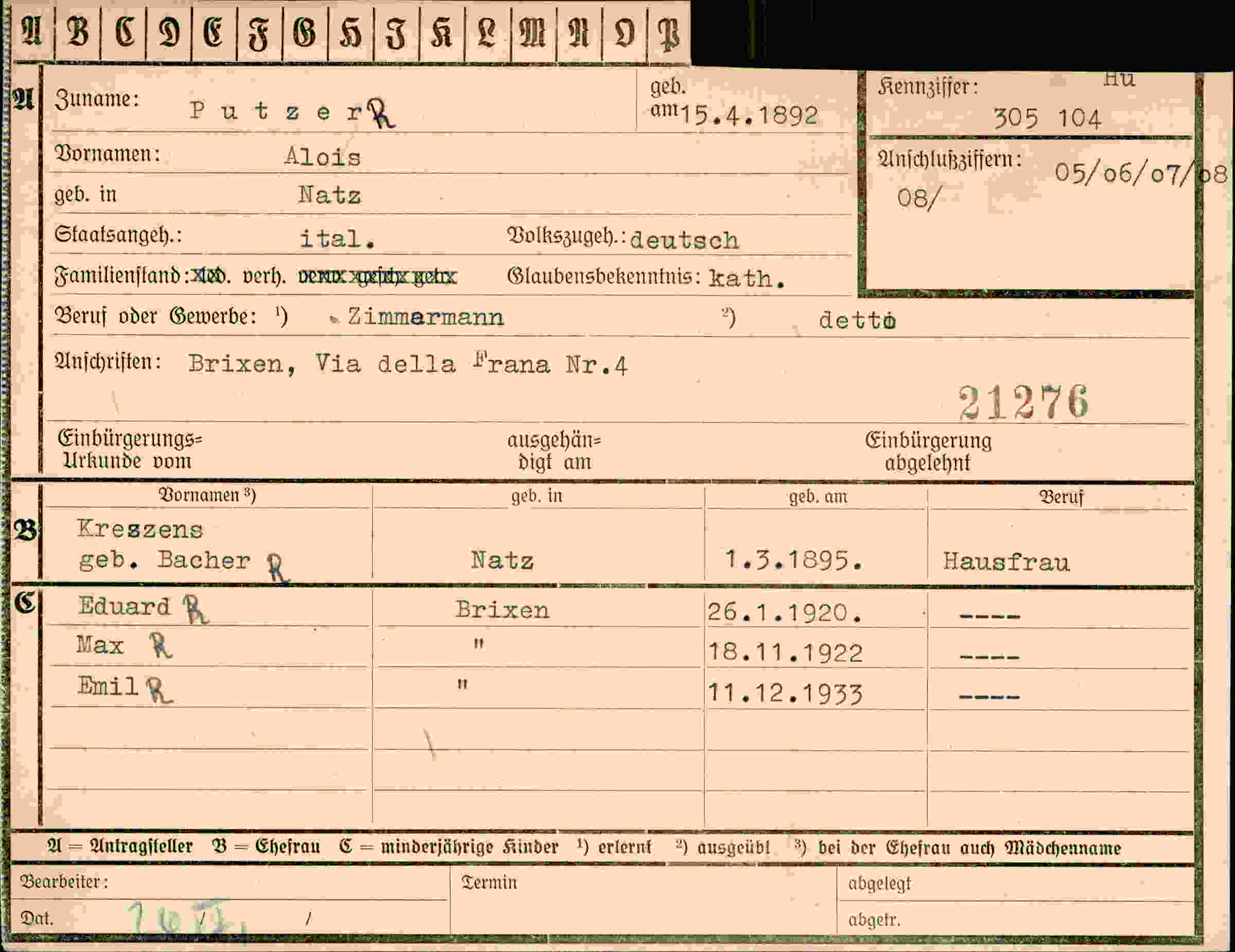Select birthplace "Brixen" in Eduard's row

(502, 609)
